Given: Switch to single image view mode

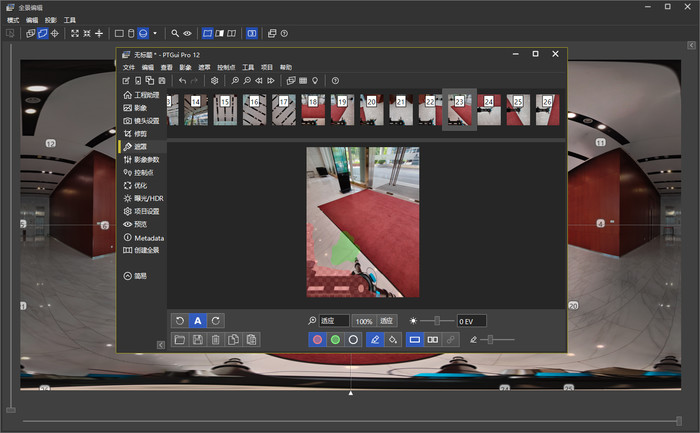Looking at the screenshot, I should (x=415, y=340).
